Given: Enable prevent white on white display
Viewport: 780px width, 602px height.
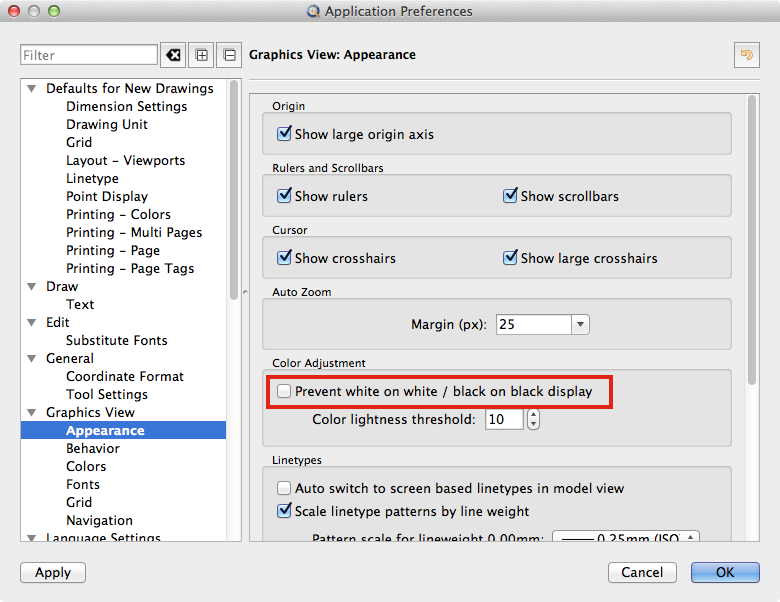Looking at the screenshot, I should 285,391.
